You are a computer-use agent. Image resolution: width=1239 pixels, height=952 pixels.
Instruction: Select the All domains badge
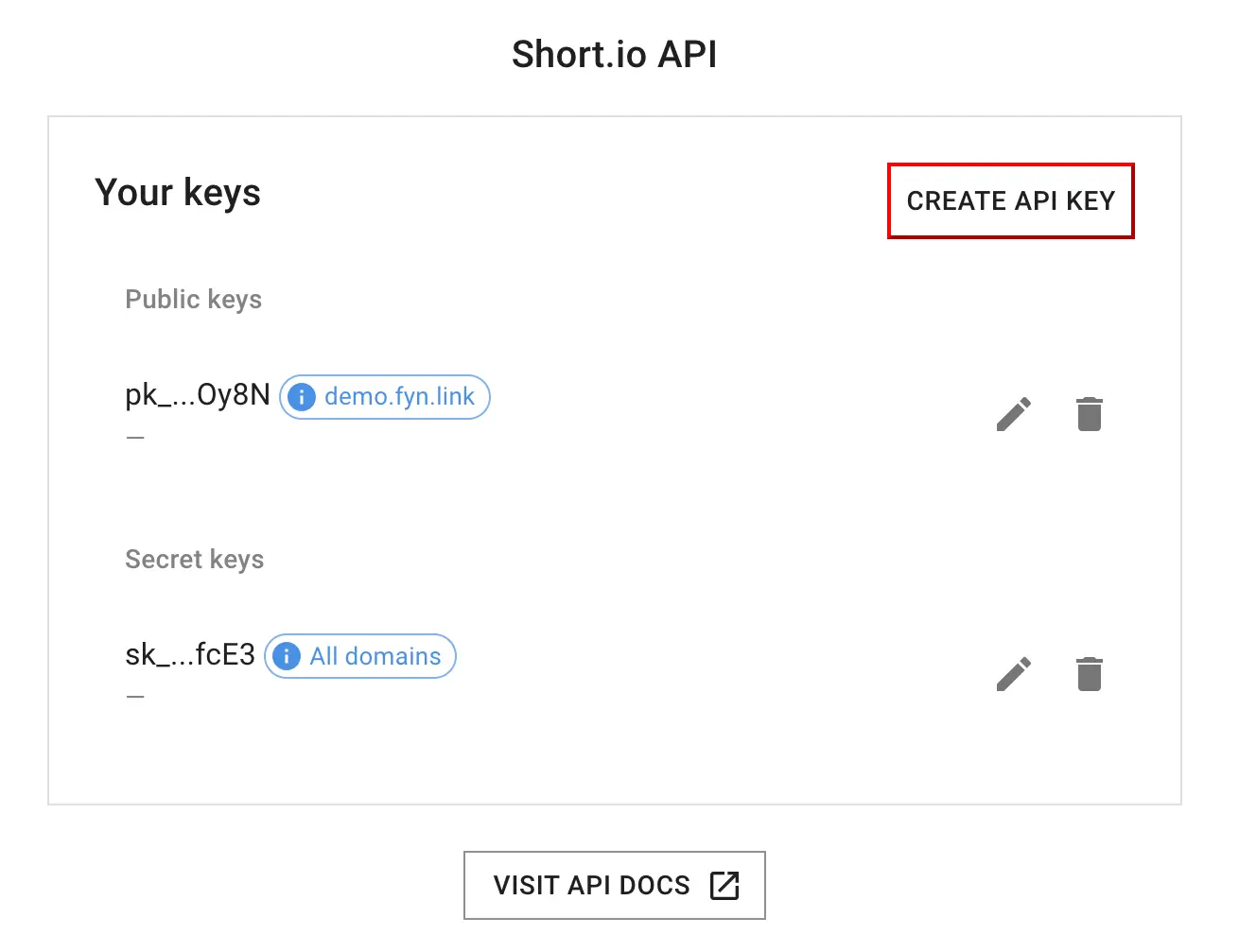[359, 656]
